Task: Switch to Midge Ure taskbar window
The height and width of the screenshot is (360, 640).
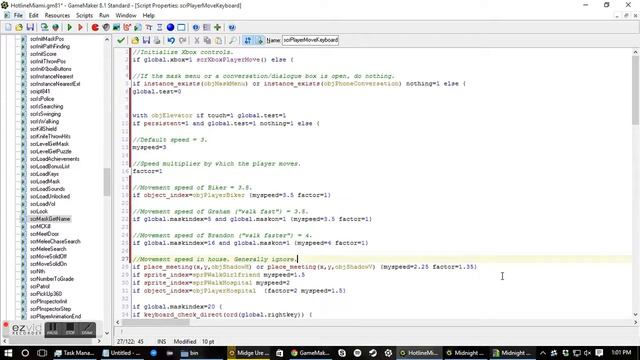Action: [249, 353]
